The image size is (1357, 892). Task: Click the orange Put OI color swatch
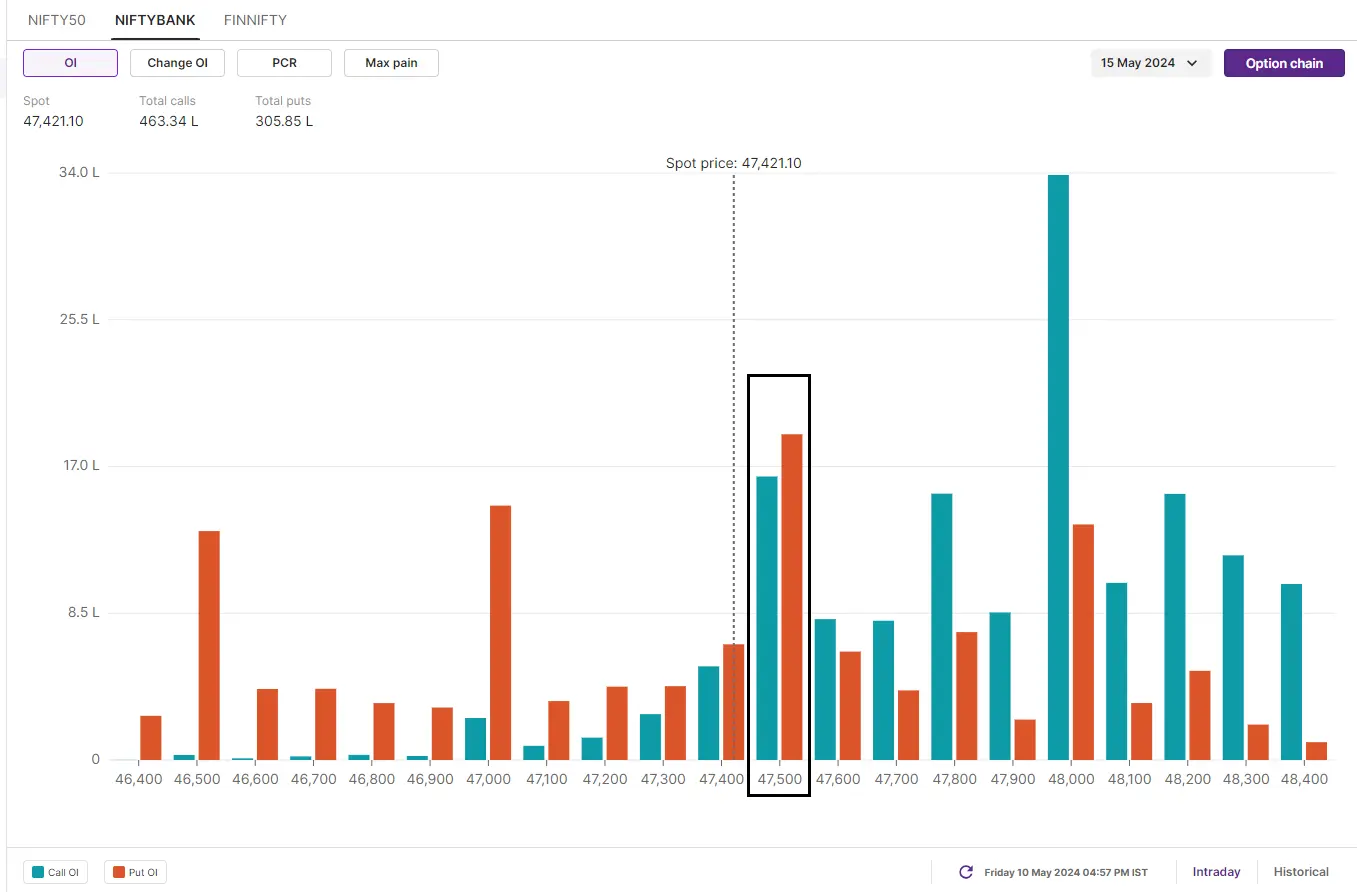click(119, 872)
